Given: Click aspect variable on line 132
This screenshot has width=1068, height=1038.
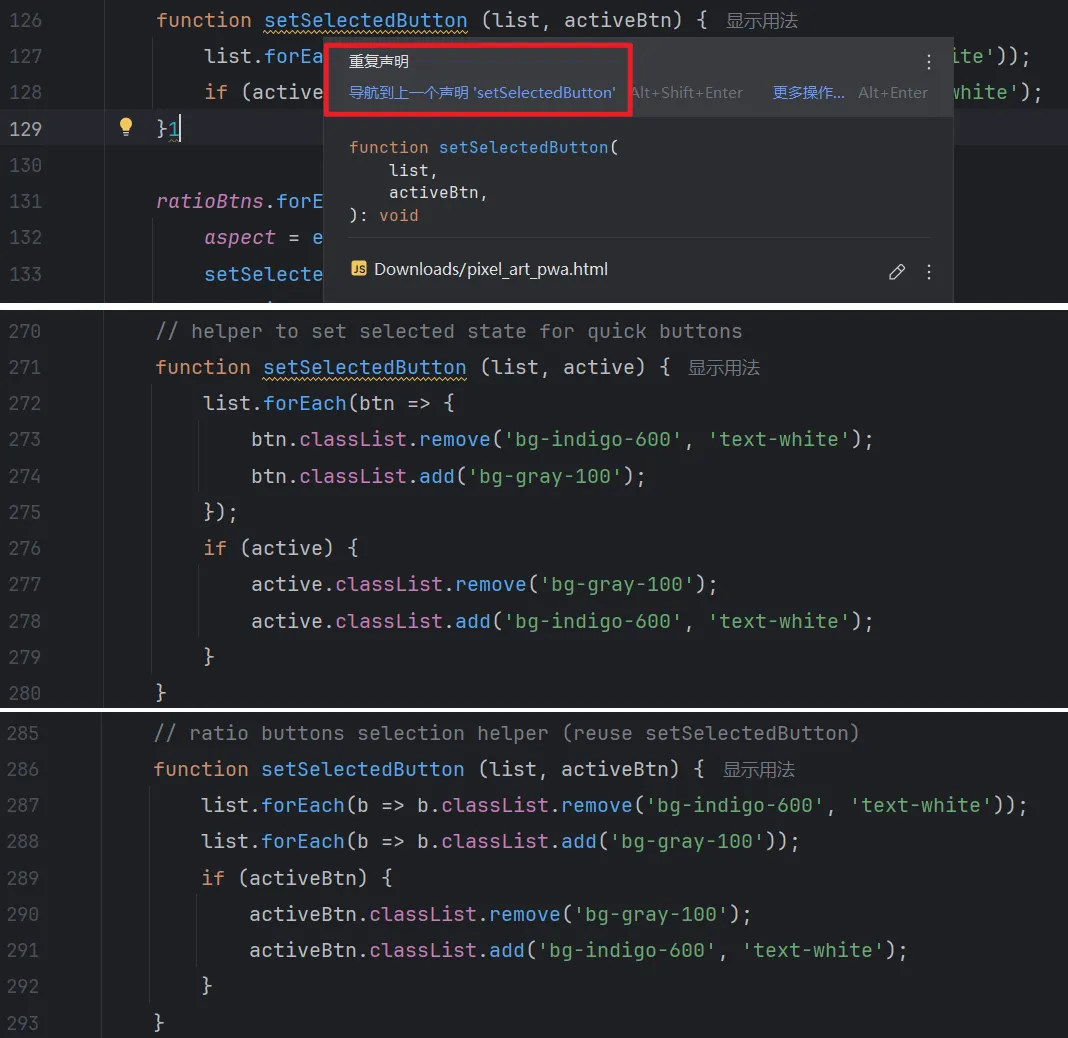Looking at the screenshot, I should (239, 237).
